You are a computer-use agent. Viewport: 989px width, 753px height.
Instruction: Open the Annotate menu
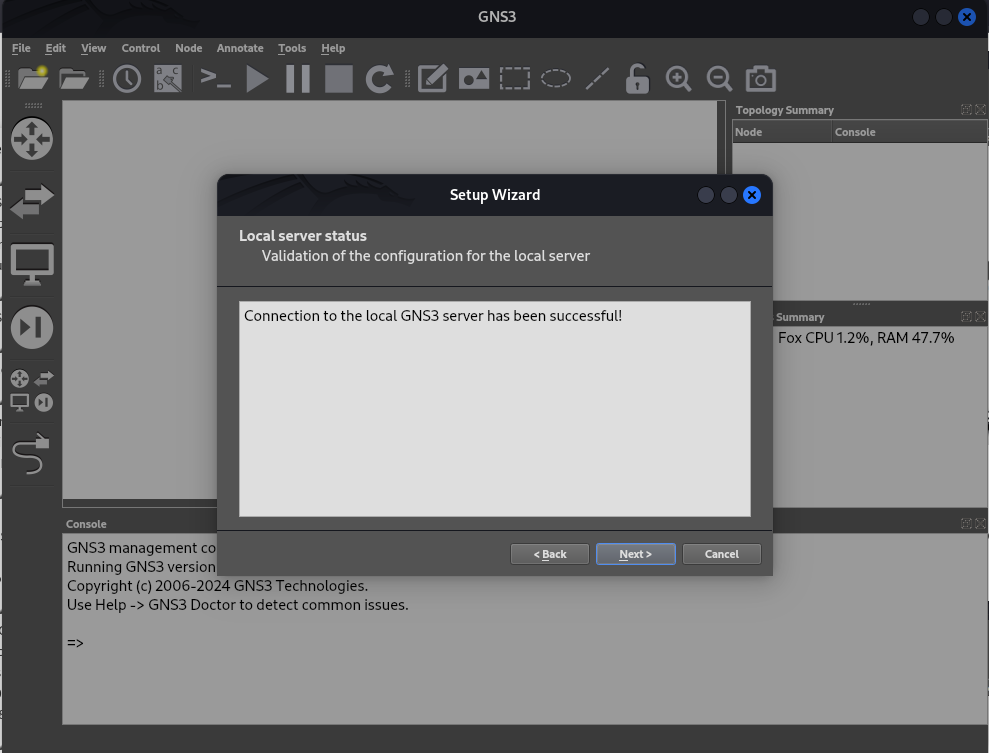pos(240,48)
